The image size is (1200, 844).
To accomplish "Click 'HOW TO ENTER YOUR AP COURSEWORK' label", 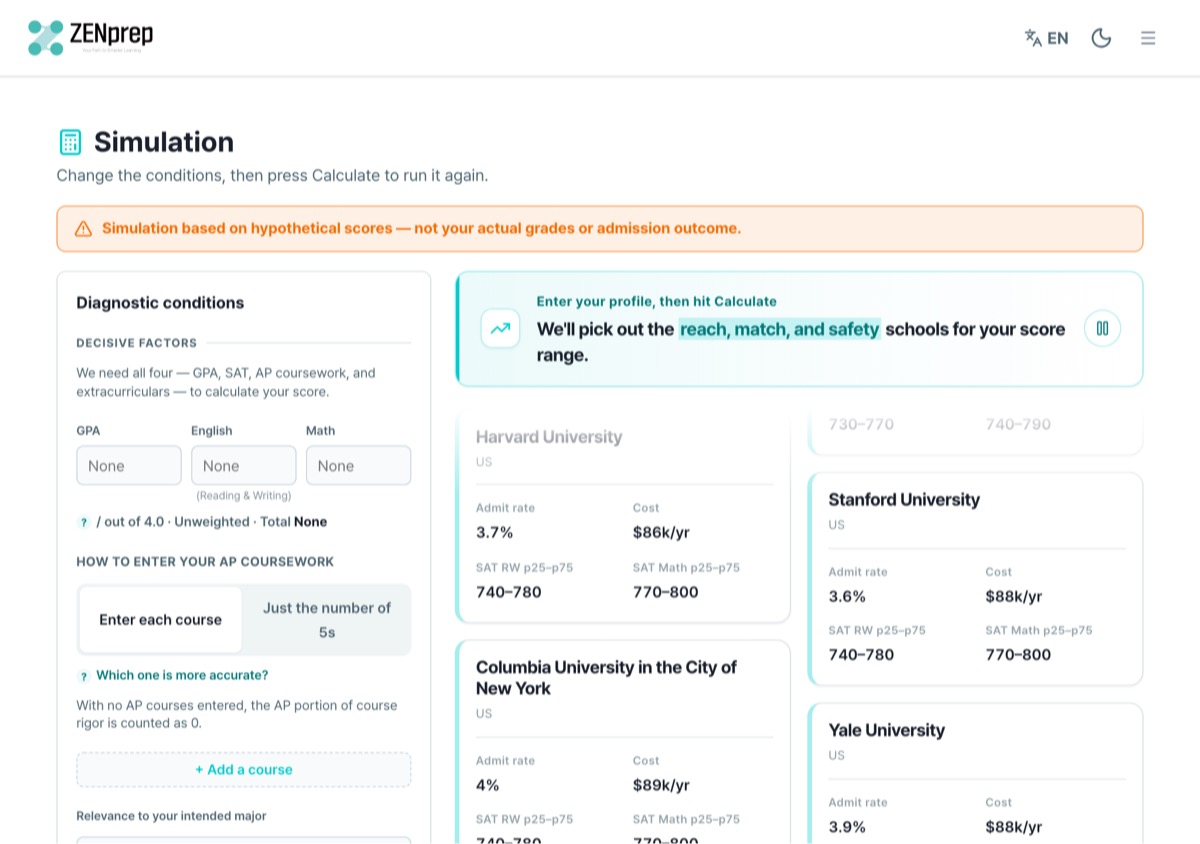I will [205, 562].
